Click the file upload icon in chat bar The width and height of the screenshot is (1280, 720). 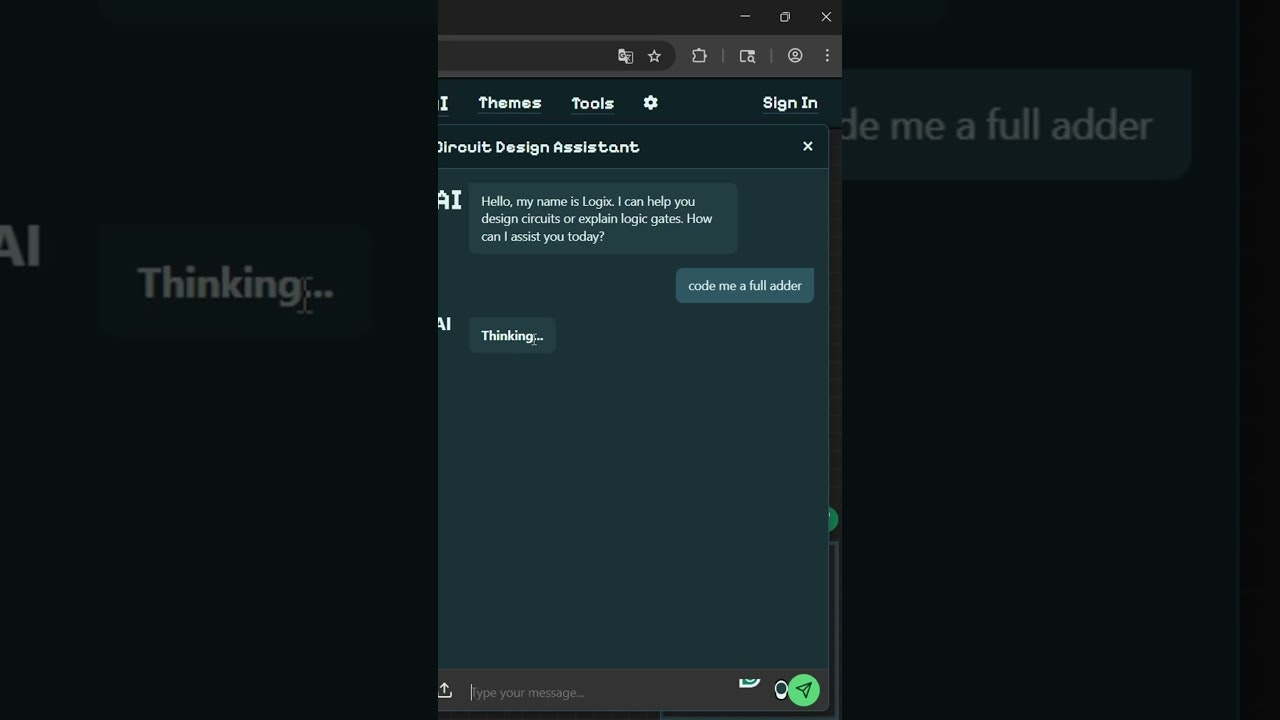pyautogui.click(x=445, y=690)
